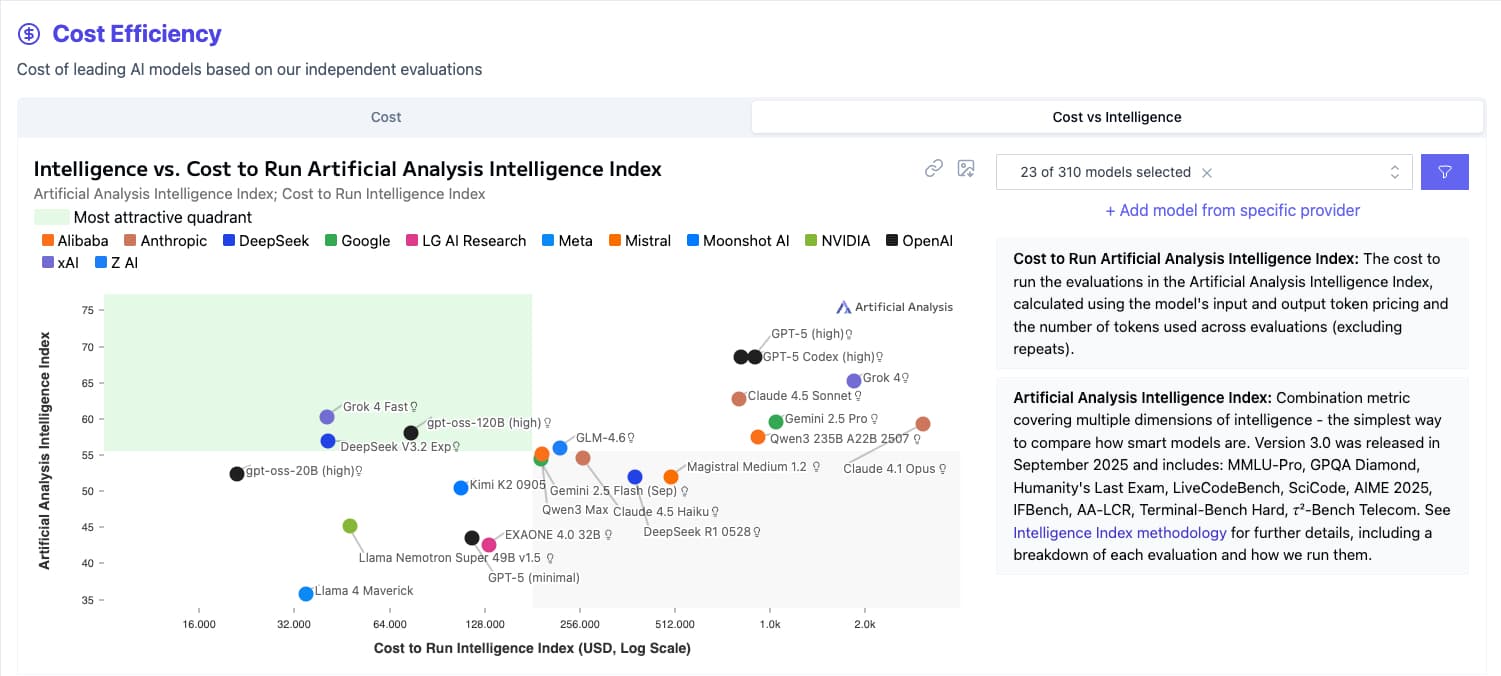Click the Most attractive quadrant green swatch

click(x=50, y=217)
